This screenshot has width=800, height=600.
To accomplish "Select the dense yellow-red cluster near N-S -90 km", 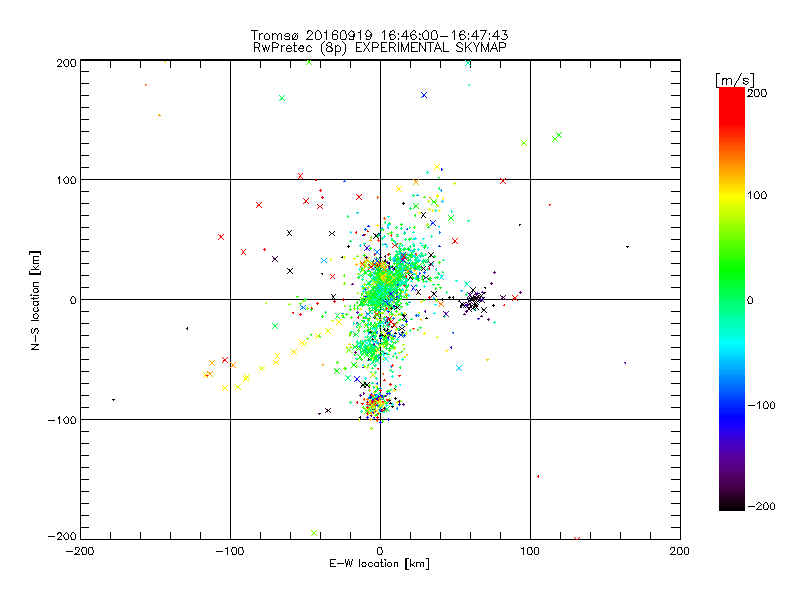I will tap(377, 405).
